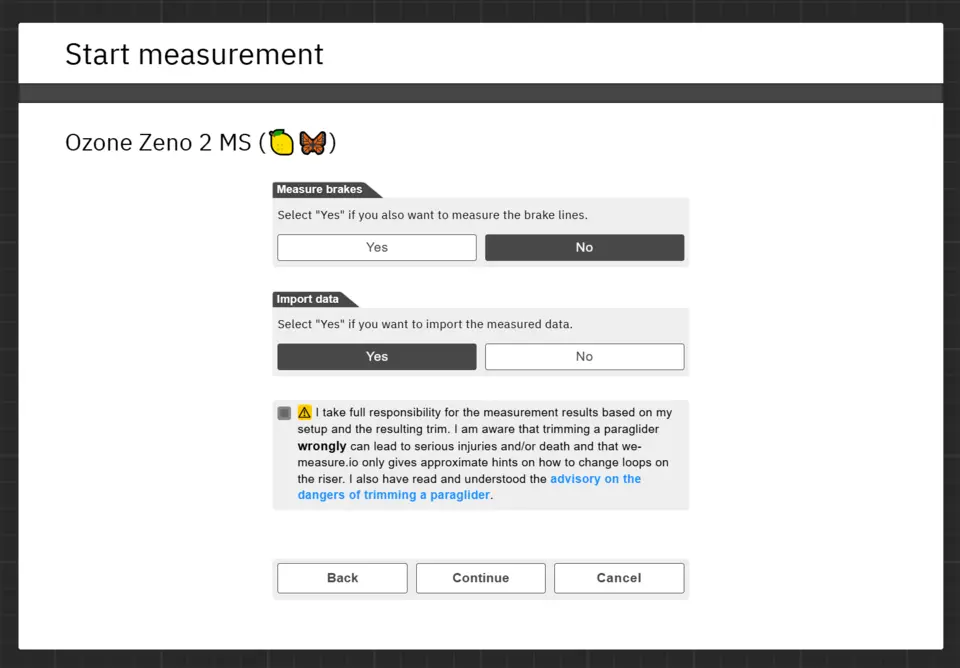
Task: Click the Back button
Action: (x=342, y=578)
